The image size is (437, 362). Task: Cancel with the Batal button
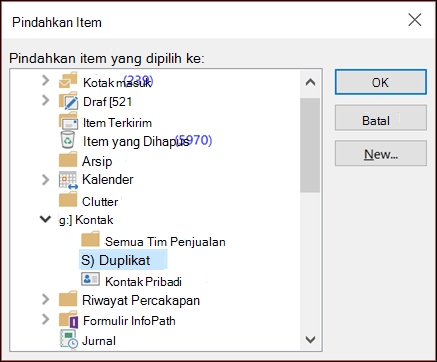381,118
